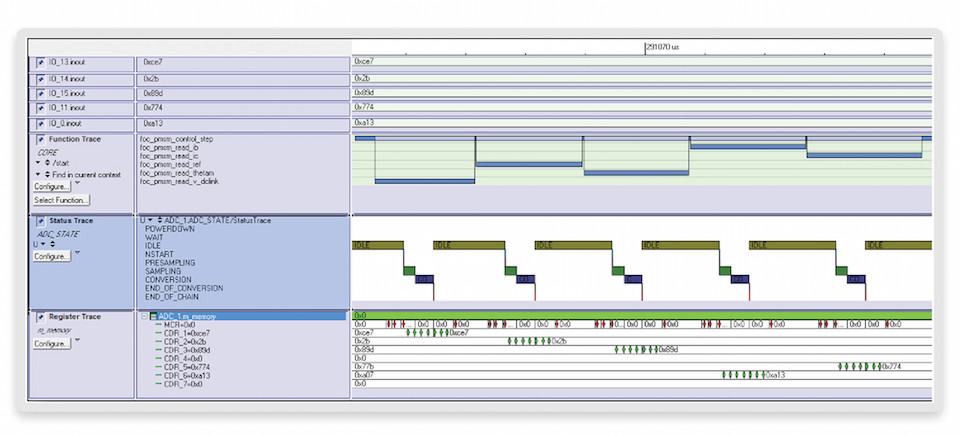Open the dropdown arrow before /start
This screenshot has width=960, height=435.
[x=38, y=163]
